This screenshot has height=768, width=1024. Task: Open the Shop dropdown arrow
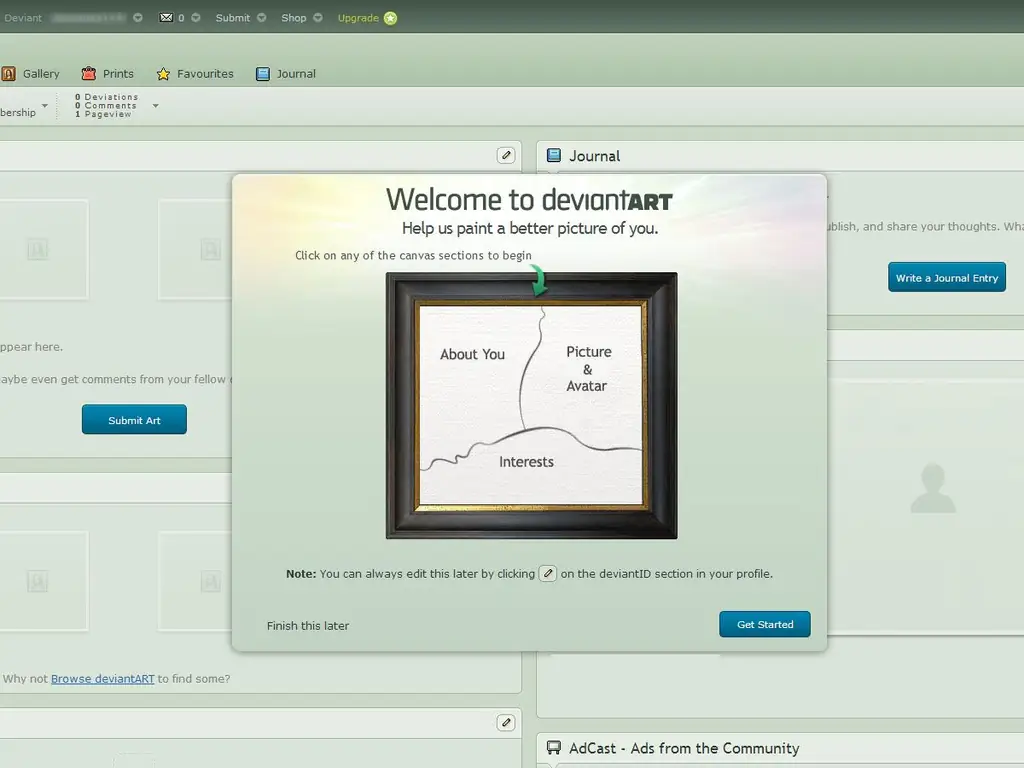pyautogui.click(x=318, y=18)
